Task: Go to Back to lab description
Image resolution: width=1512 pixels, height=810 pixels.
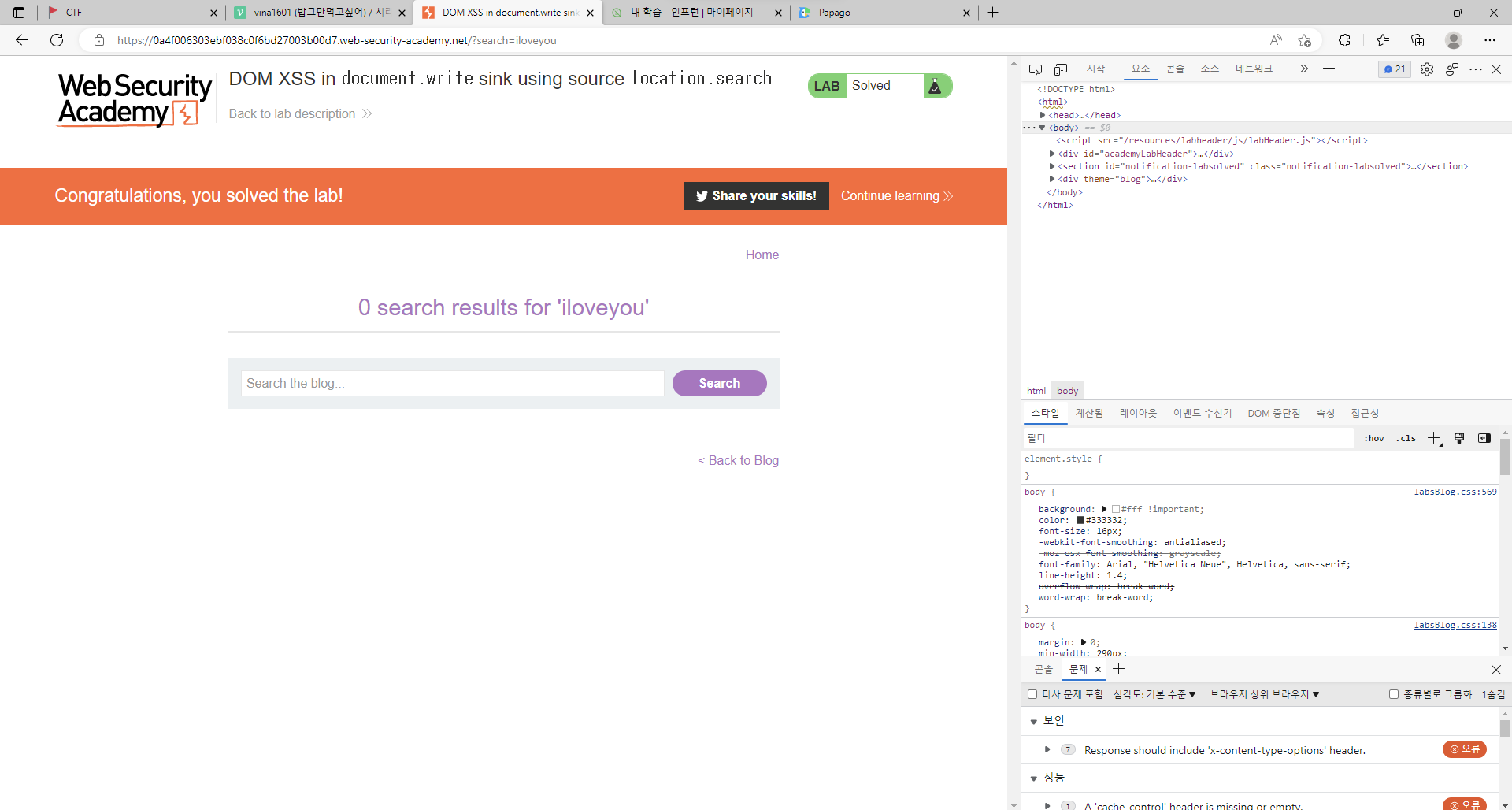Action: tap(300, 114)
